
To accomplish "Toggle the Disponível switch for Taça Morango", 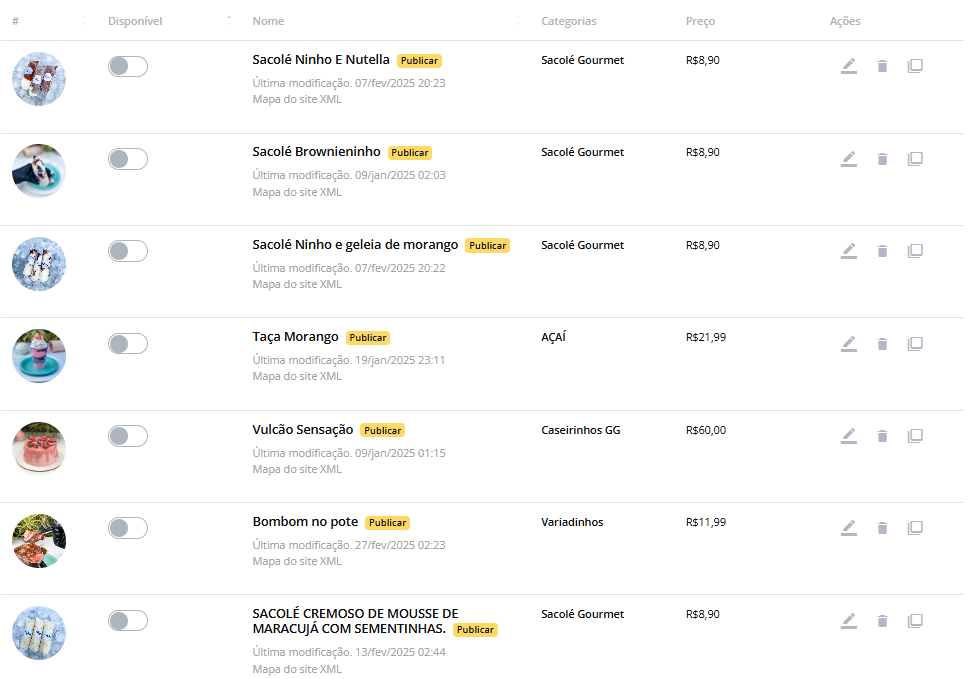I will coord(128,344).
